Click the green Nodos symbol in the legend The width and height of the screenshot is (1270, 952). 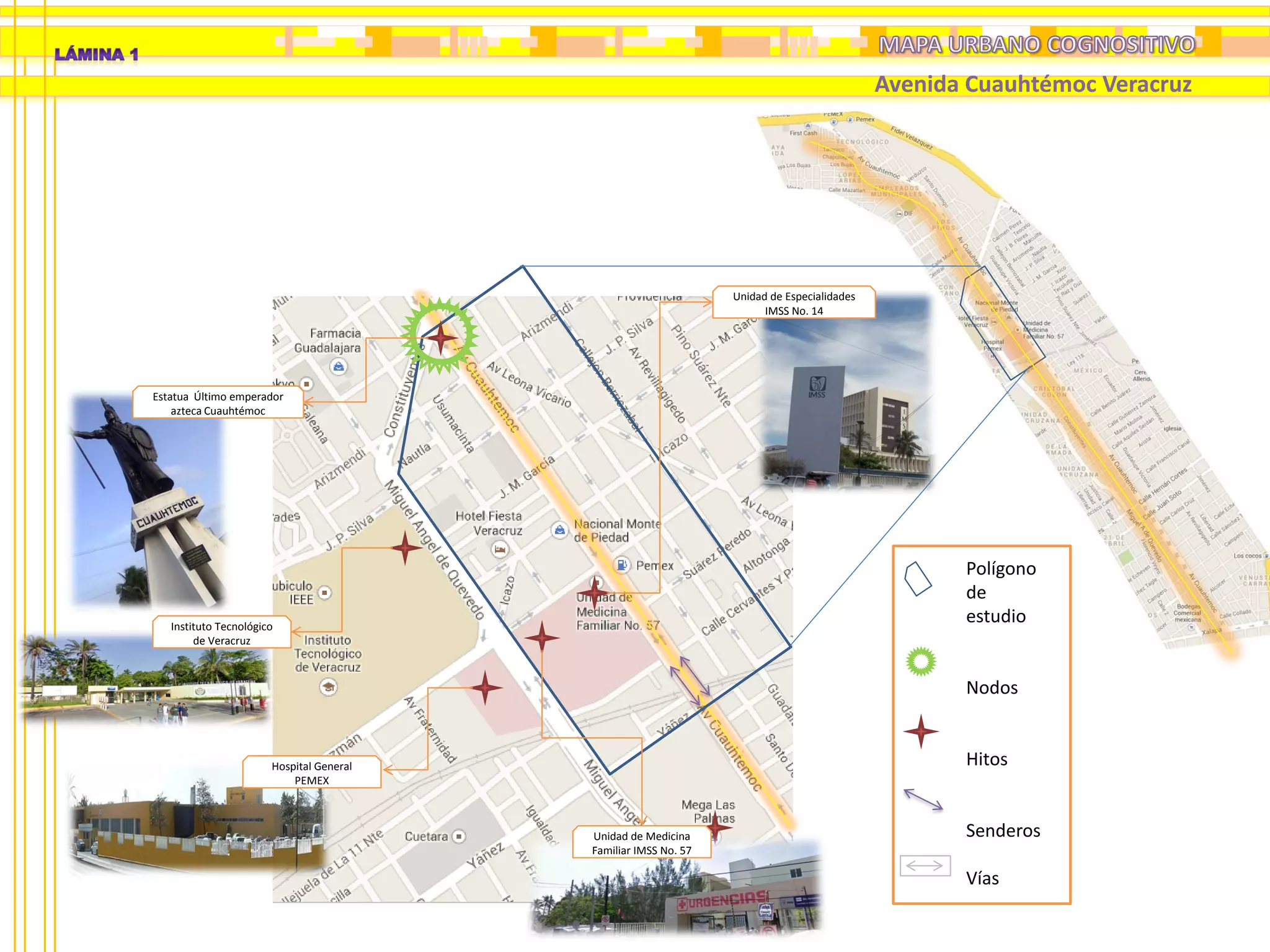[x=921, y=661]
